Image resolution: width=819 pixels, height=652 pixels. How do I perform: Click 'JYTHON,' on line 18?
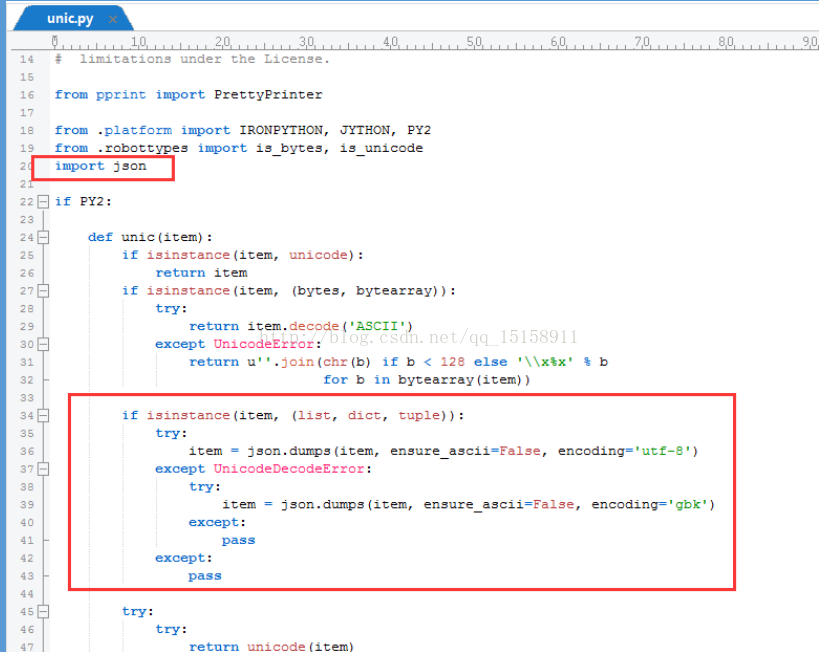pyautogui.click(x=368, y=130)
